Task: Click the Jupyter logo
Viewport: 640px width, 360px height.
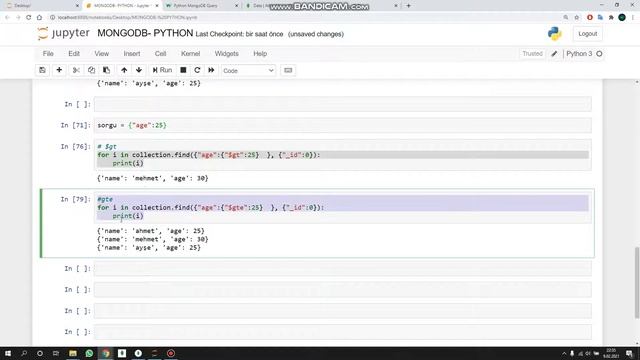Action: point(63,33)
